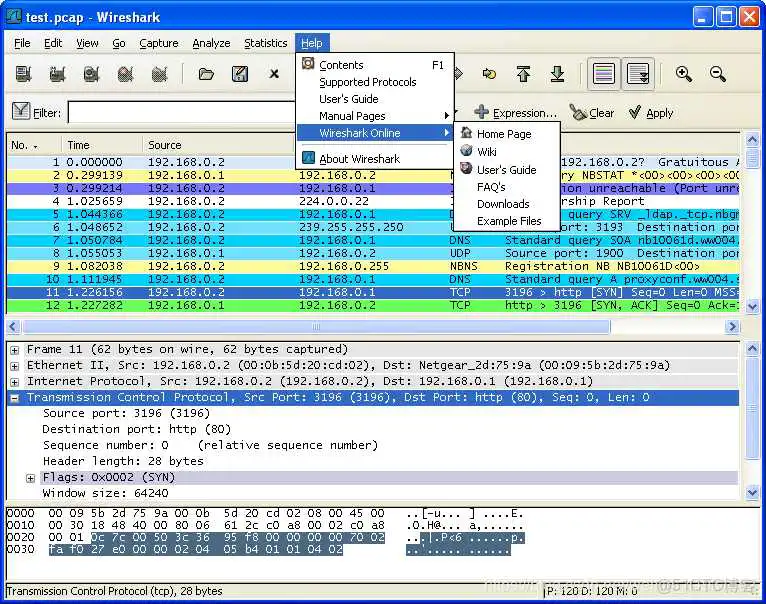This screenshot has width=766, height=604.
Task: Toggle colorize packet list icon
Action: (x=604, y=74)
